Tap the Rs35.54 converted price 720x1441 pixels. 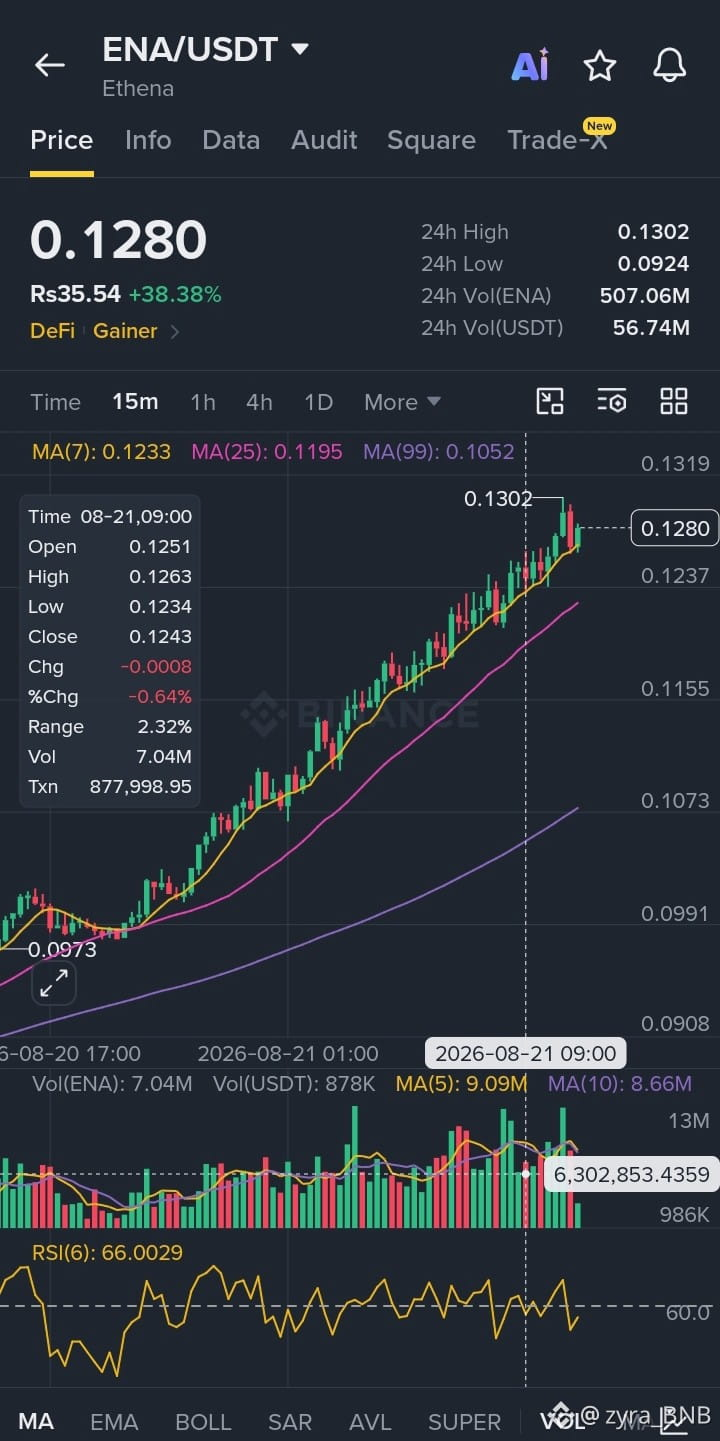coord(75,294)
